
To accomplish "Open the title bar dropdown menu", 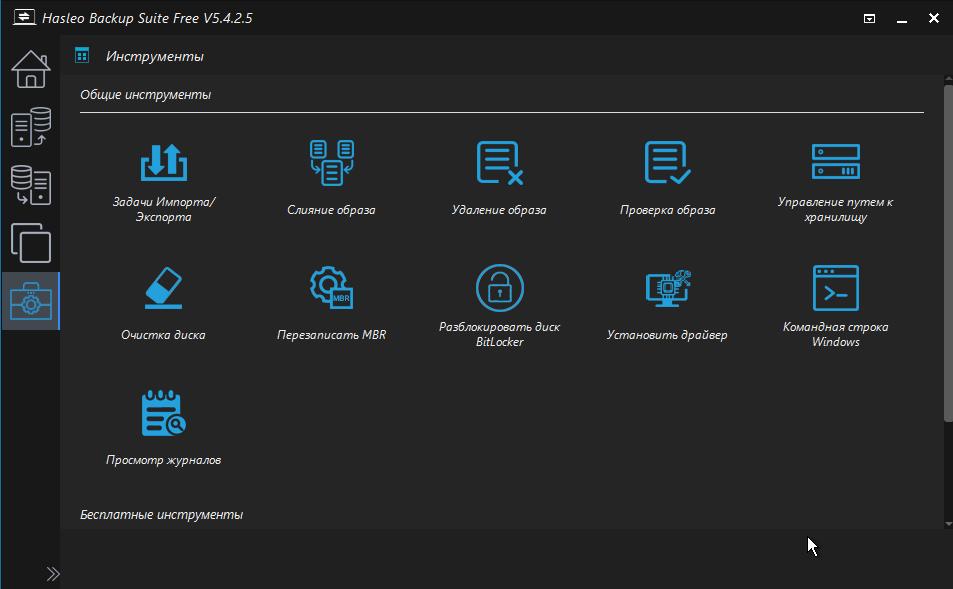I will point(870,18).
